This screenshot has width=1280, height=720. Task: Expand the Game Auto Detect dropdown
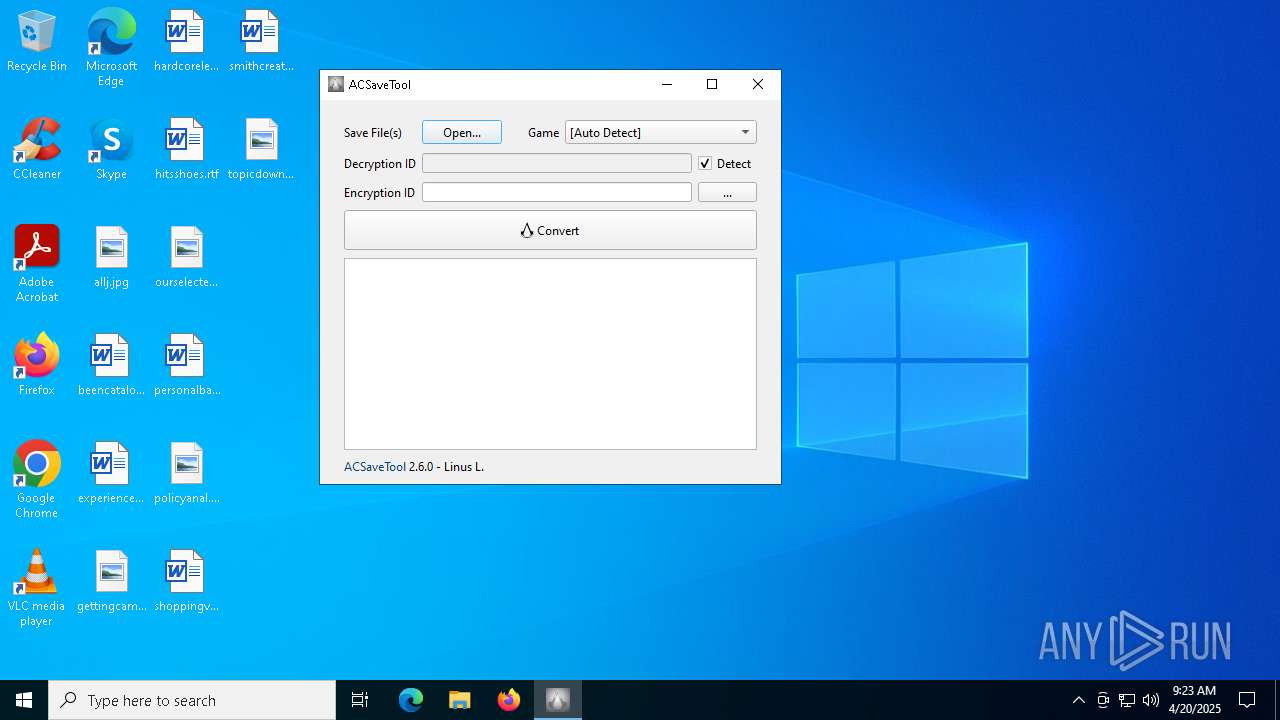click(x=661, y=132)
